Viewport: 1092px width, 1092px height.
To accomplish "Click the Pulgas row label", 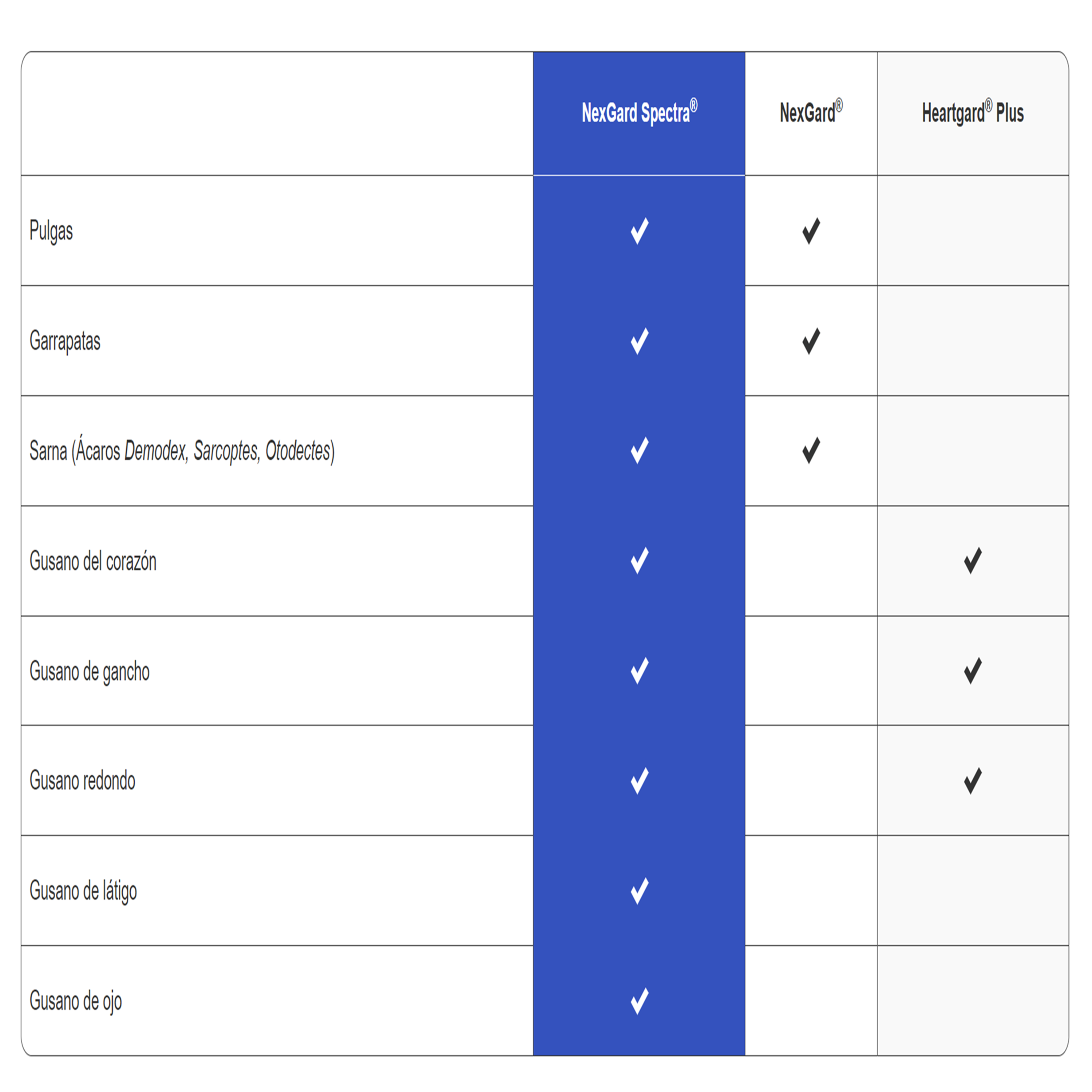I will pyautogui.click(x=51, y=231).
